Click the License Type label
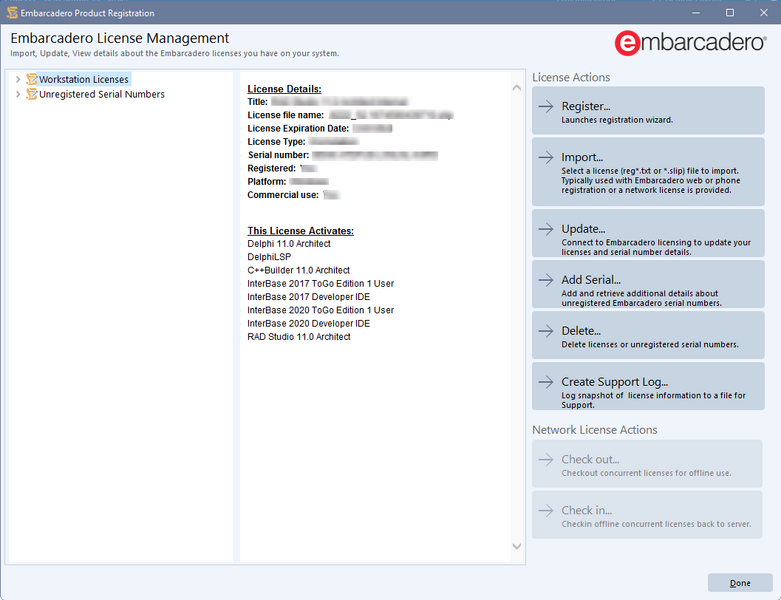The height and width of the screenshot is (600, 781). (276, 141)
